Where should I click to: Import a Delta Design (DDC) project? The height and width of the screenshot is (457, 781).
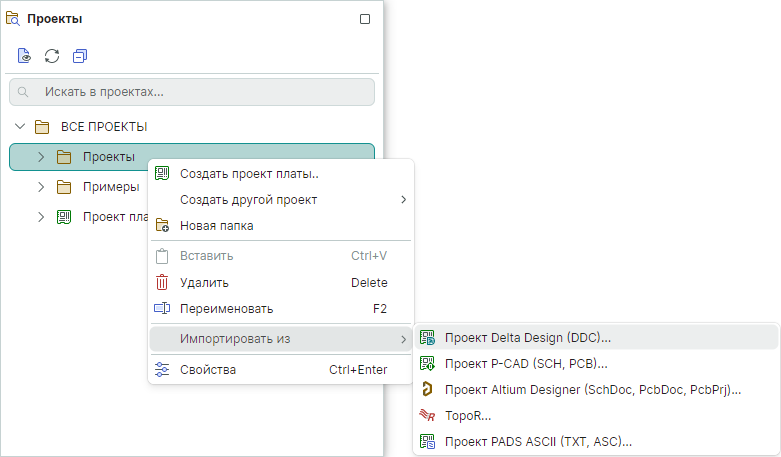527,337
